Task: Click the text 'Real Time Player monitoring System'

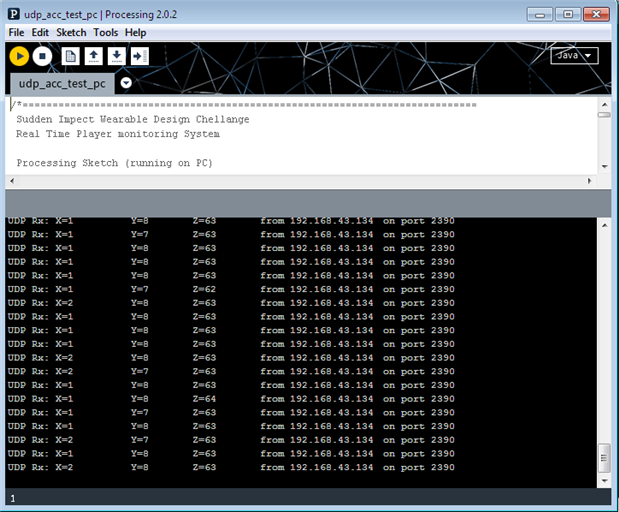Action: [118, 134]
